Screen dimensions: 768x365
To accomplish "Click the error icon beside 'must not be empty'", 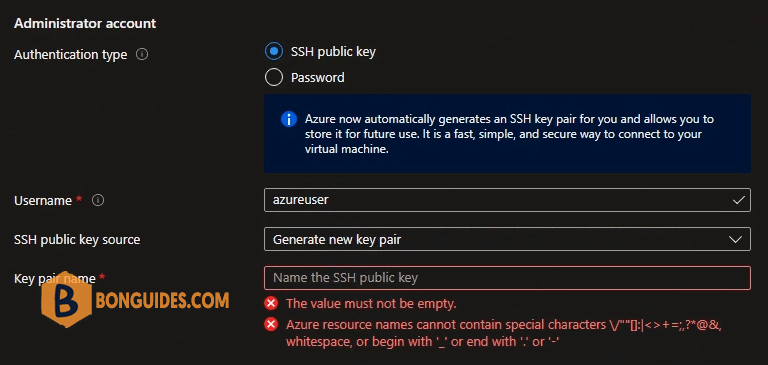I will click(270, 303).
